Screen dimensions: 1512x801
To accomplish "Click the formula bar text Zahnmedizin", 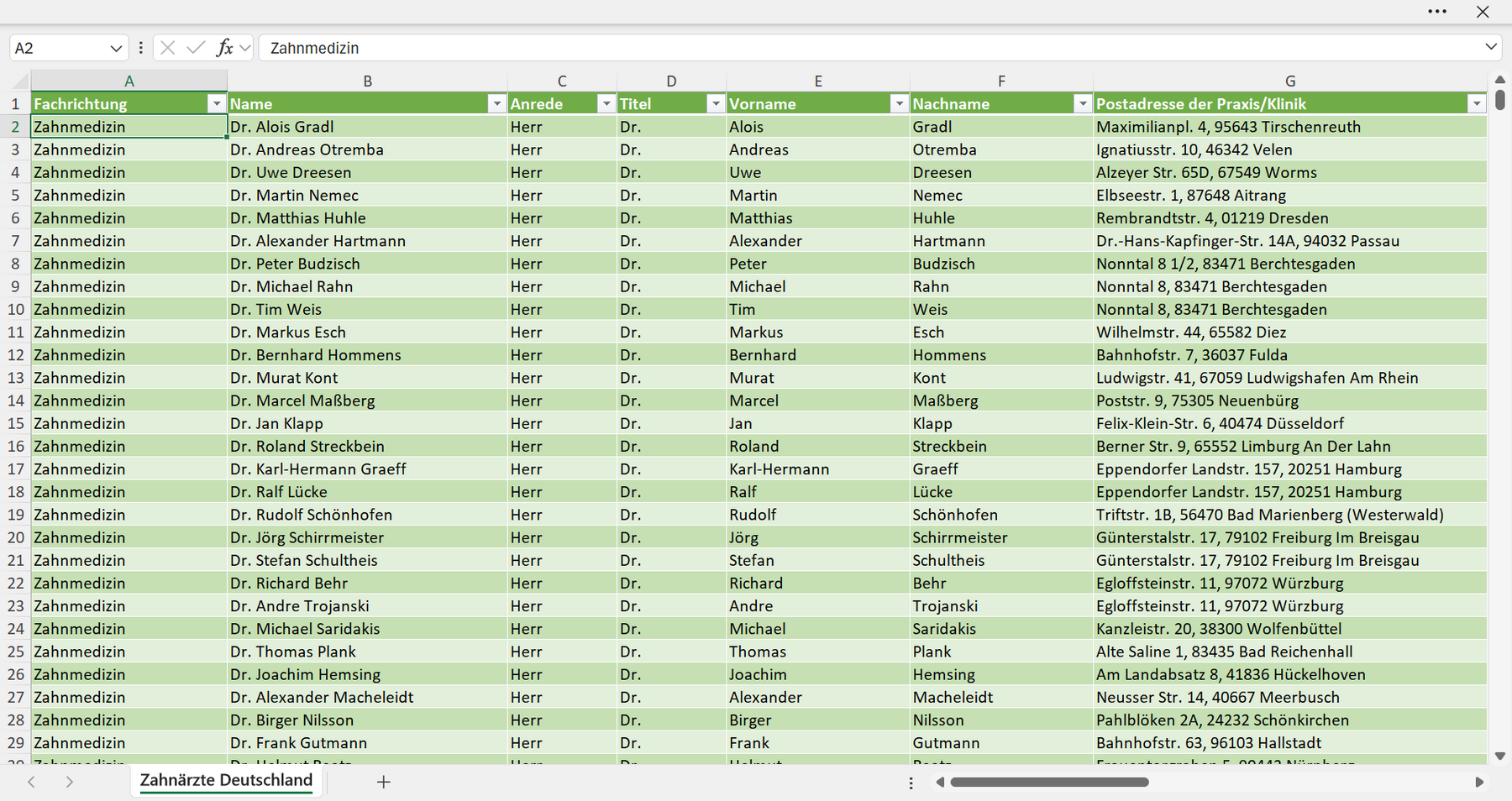I will point(314,48).
